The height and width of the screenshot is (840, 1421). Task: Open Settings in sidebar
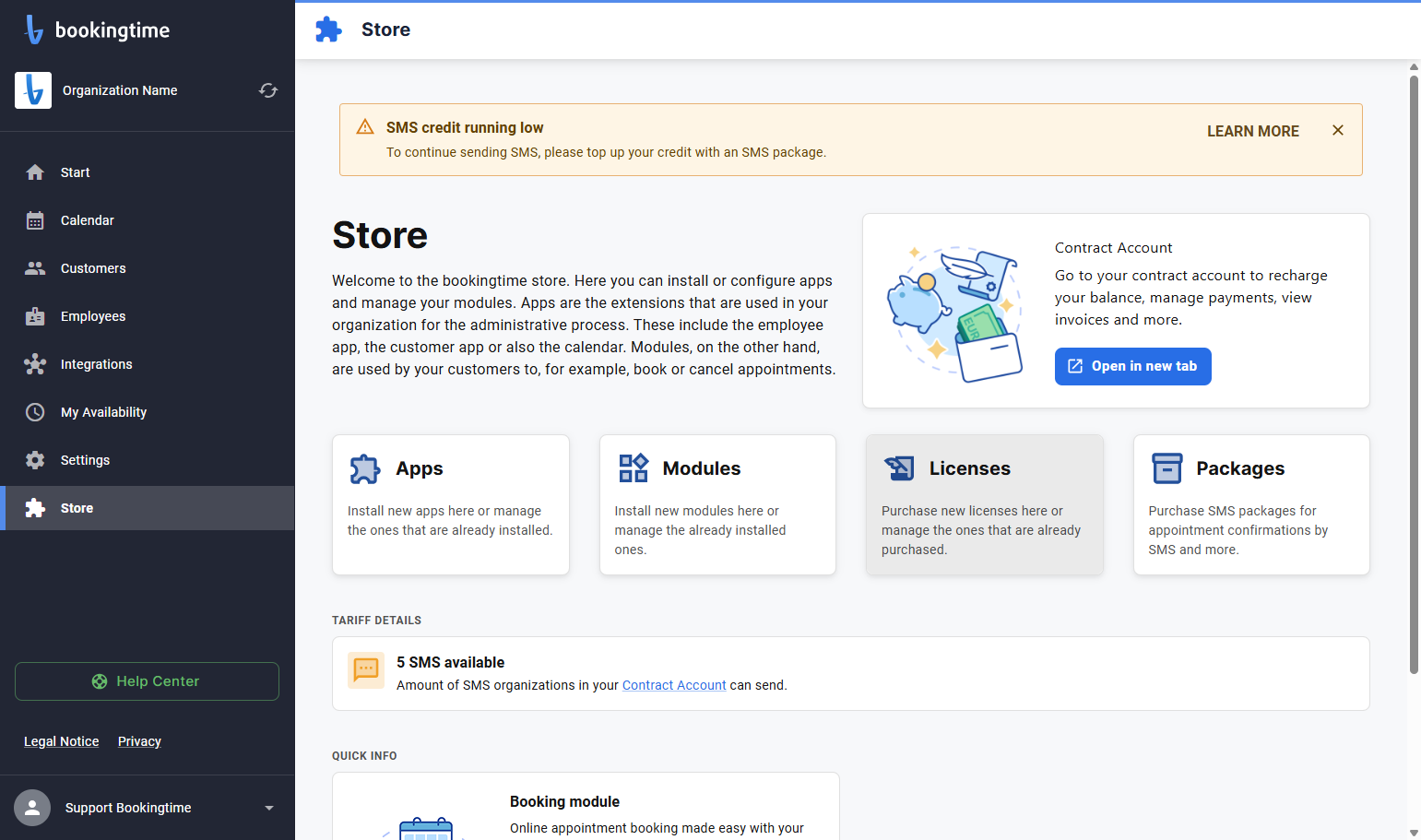click(148, 460)
